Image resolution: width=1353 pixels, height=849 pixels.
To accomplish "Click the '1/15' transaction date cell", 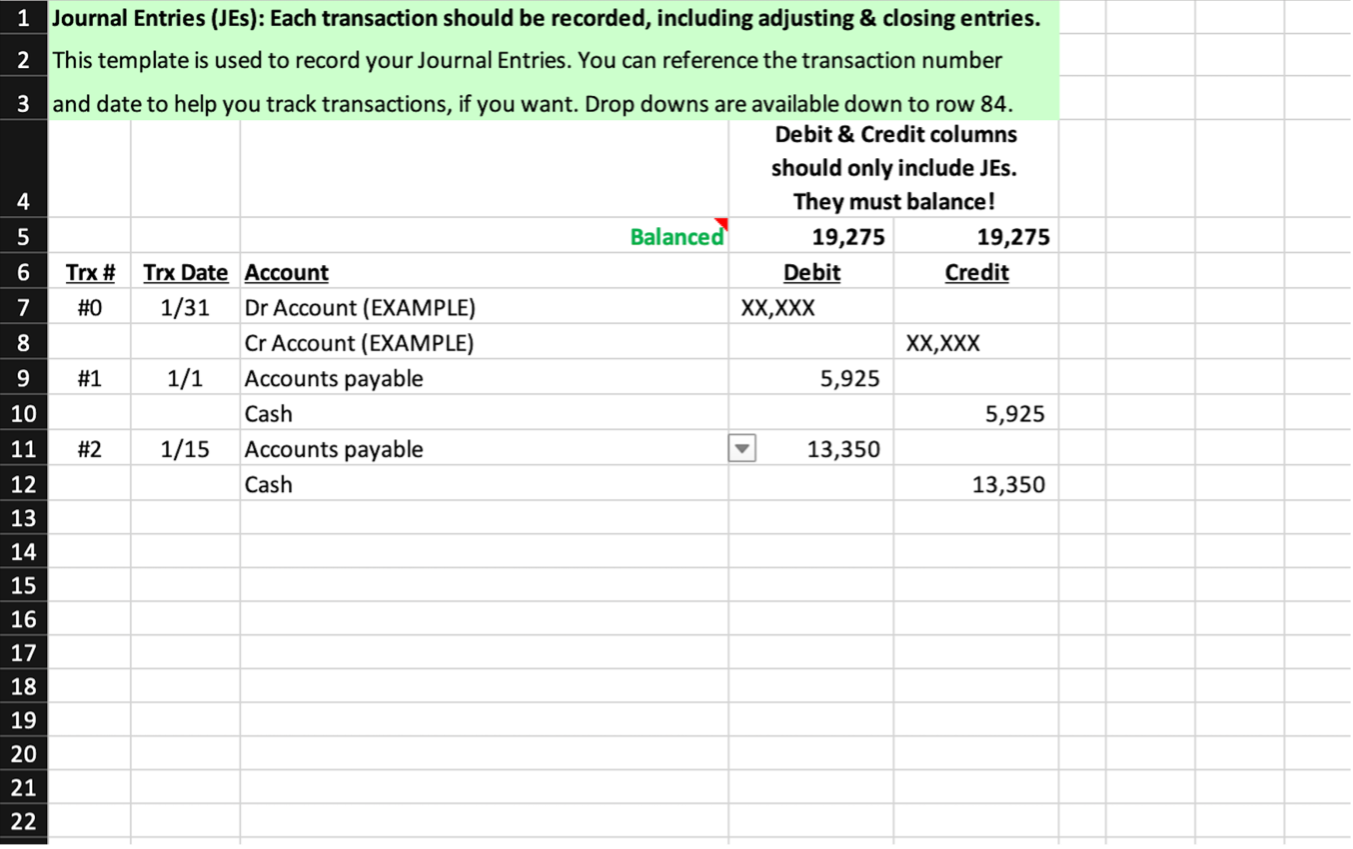I will [185, 448].
